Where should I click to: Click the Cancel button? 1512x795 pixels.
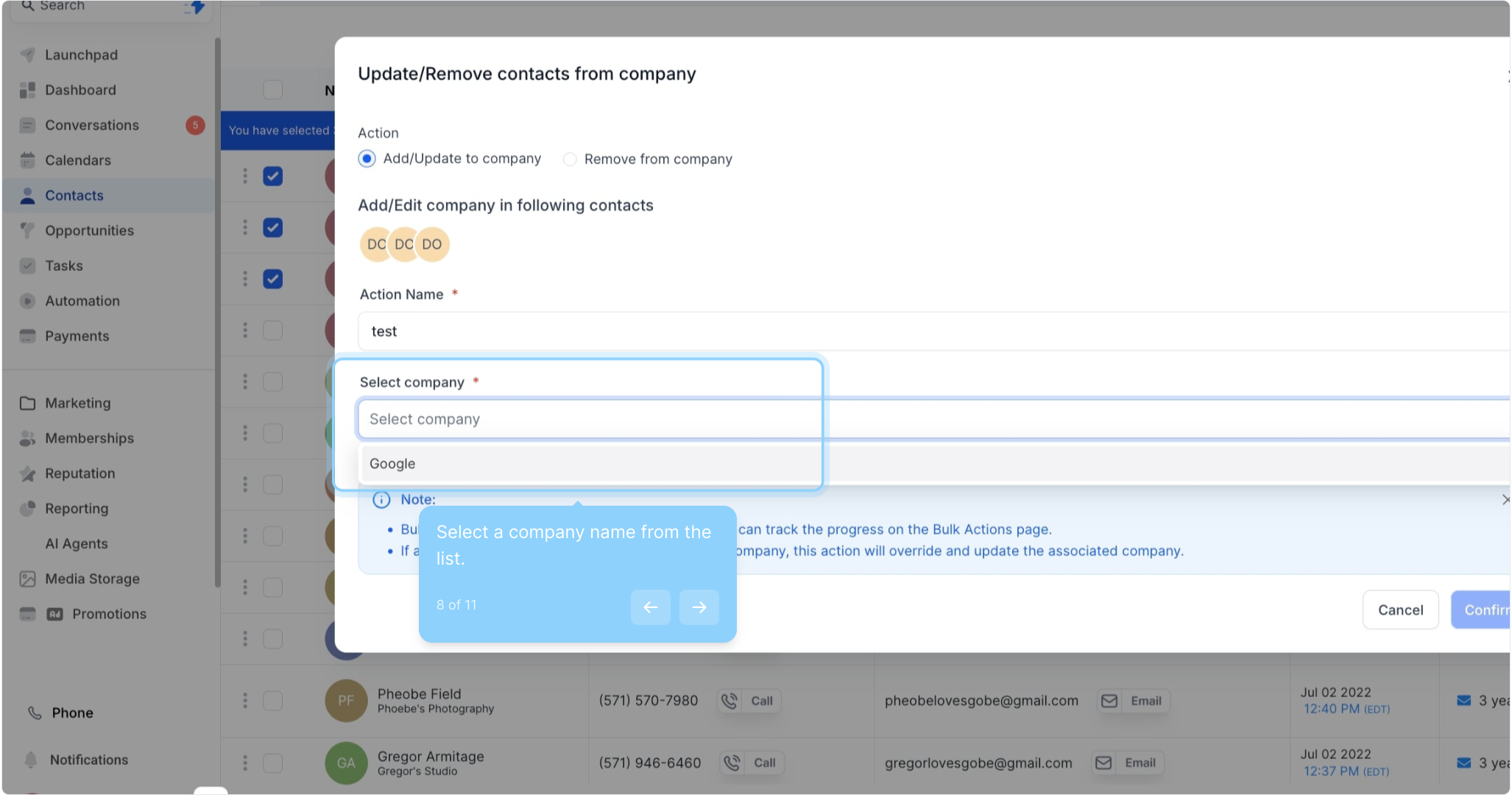[x=1399, y=609]
